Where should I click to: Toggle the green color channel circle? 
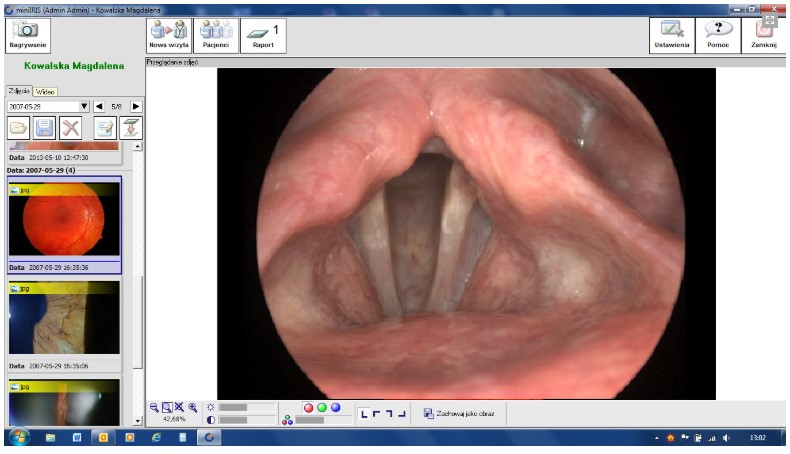click(x=322, y=408)
